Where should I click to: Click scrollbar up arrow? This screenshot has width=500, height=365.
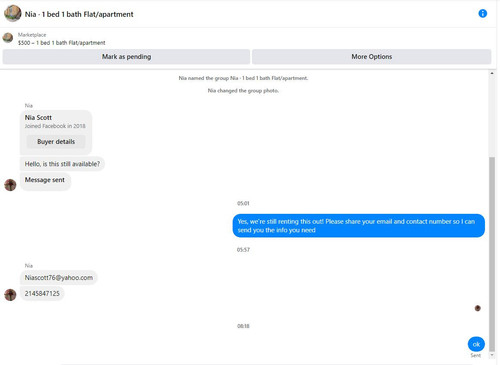(492, 73)
